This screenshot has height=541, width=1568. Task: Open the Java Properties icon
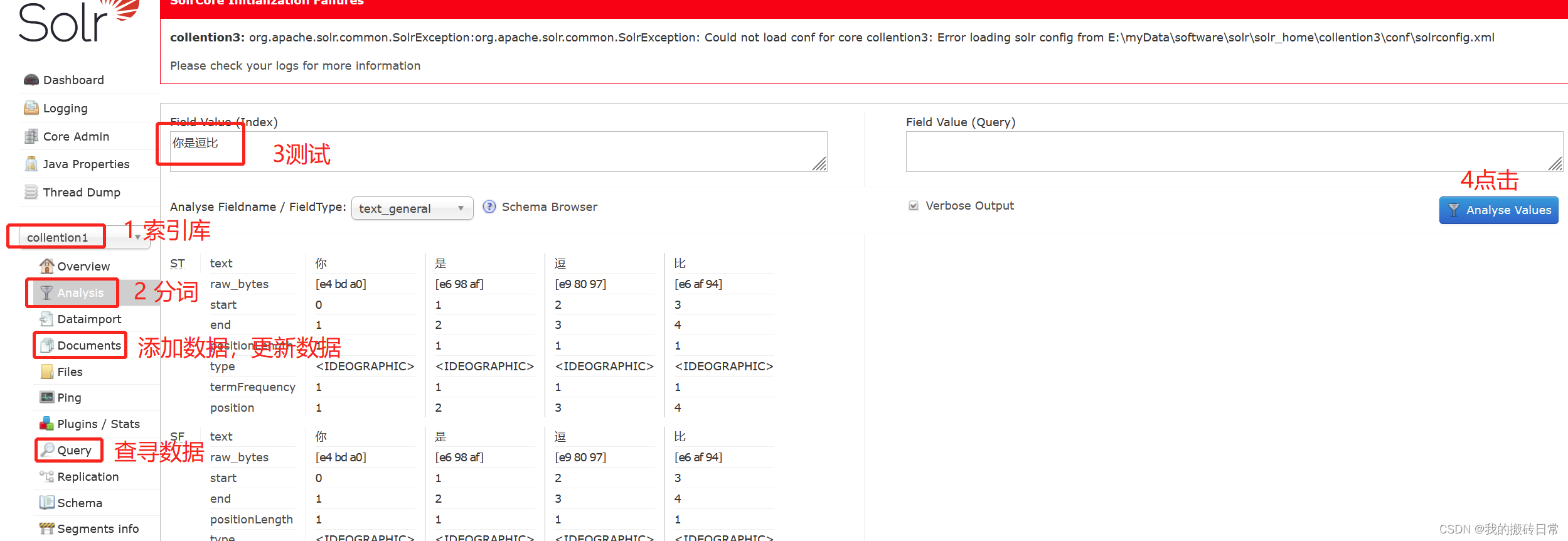31,164
